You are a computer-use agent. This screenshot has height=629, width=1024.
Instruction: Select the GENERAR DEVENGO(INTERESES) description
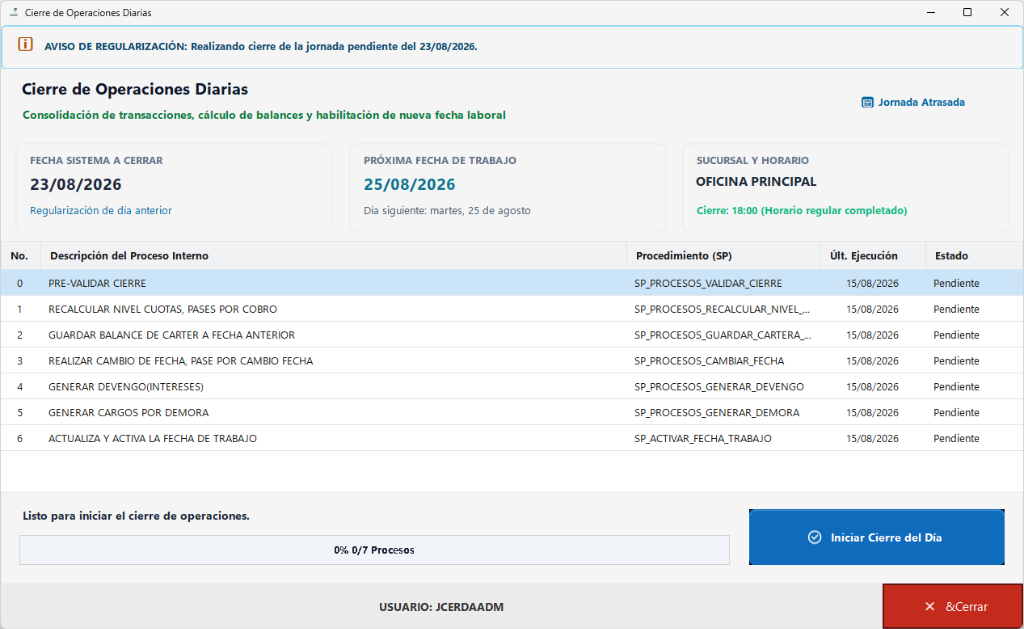pyautogui.click(x=126, y=387)
